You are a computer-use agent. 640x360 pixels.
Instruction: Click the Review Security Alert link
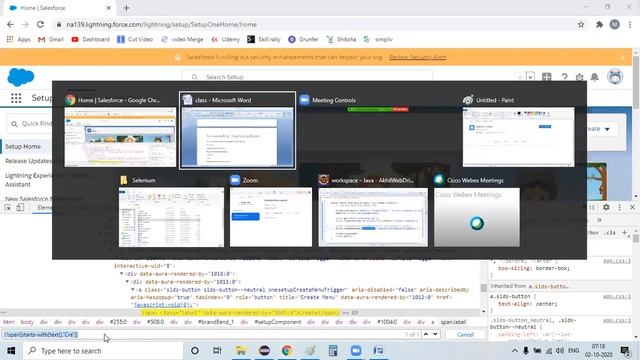pos(418,57)
